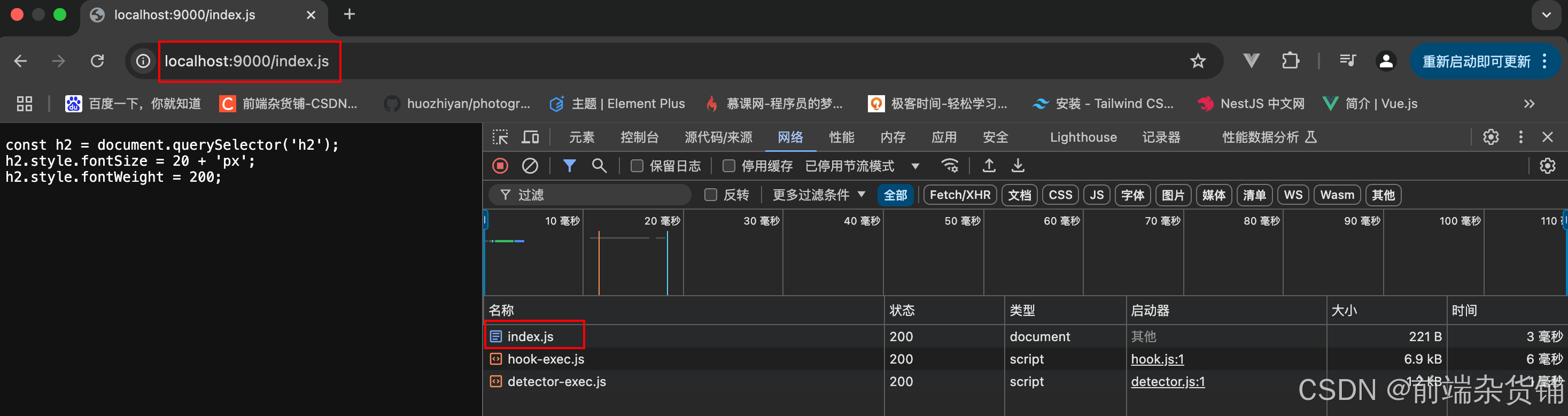
Task: Click the address bar URL
Action: click(246, 61)
